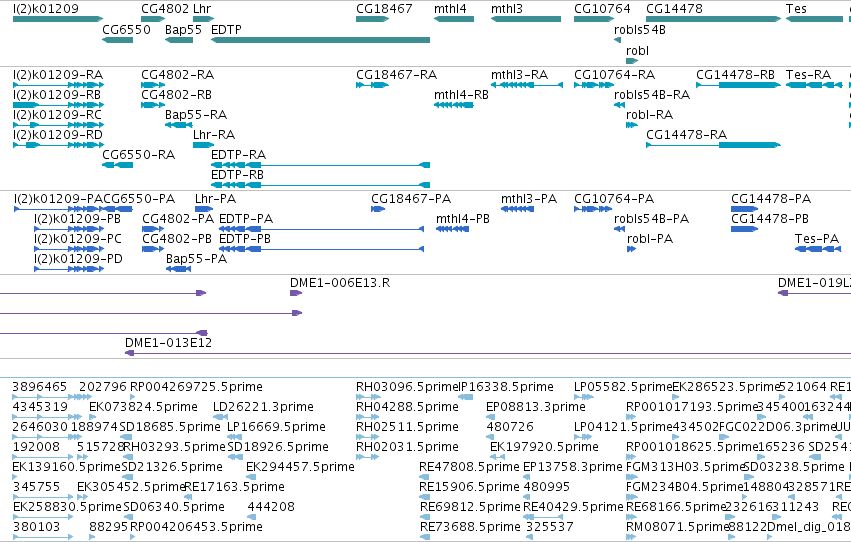Image resolution: width=851 pixels, height=542 pixels.
Task: Select EST RE47808.5prime
Action: pyautogui.click(x=469, y=467)
